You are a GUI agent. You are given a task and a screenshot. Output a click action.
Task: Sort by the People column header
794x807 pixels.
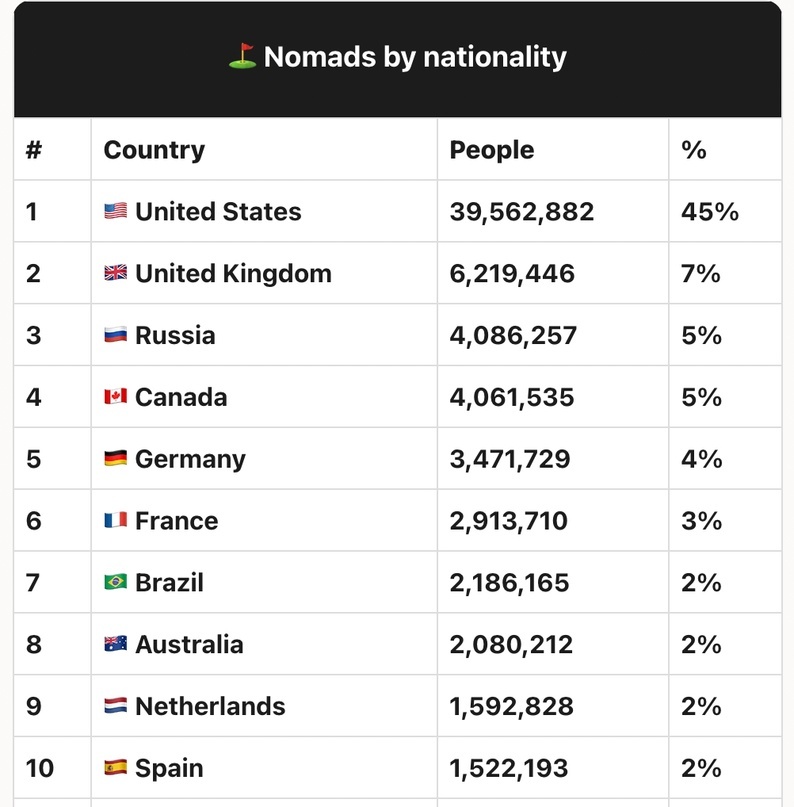(x=492, y=150)
